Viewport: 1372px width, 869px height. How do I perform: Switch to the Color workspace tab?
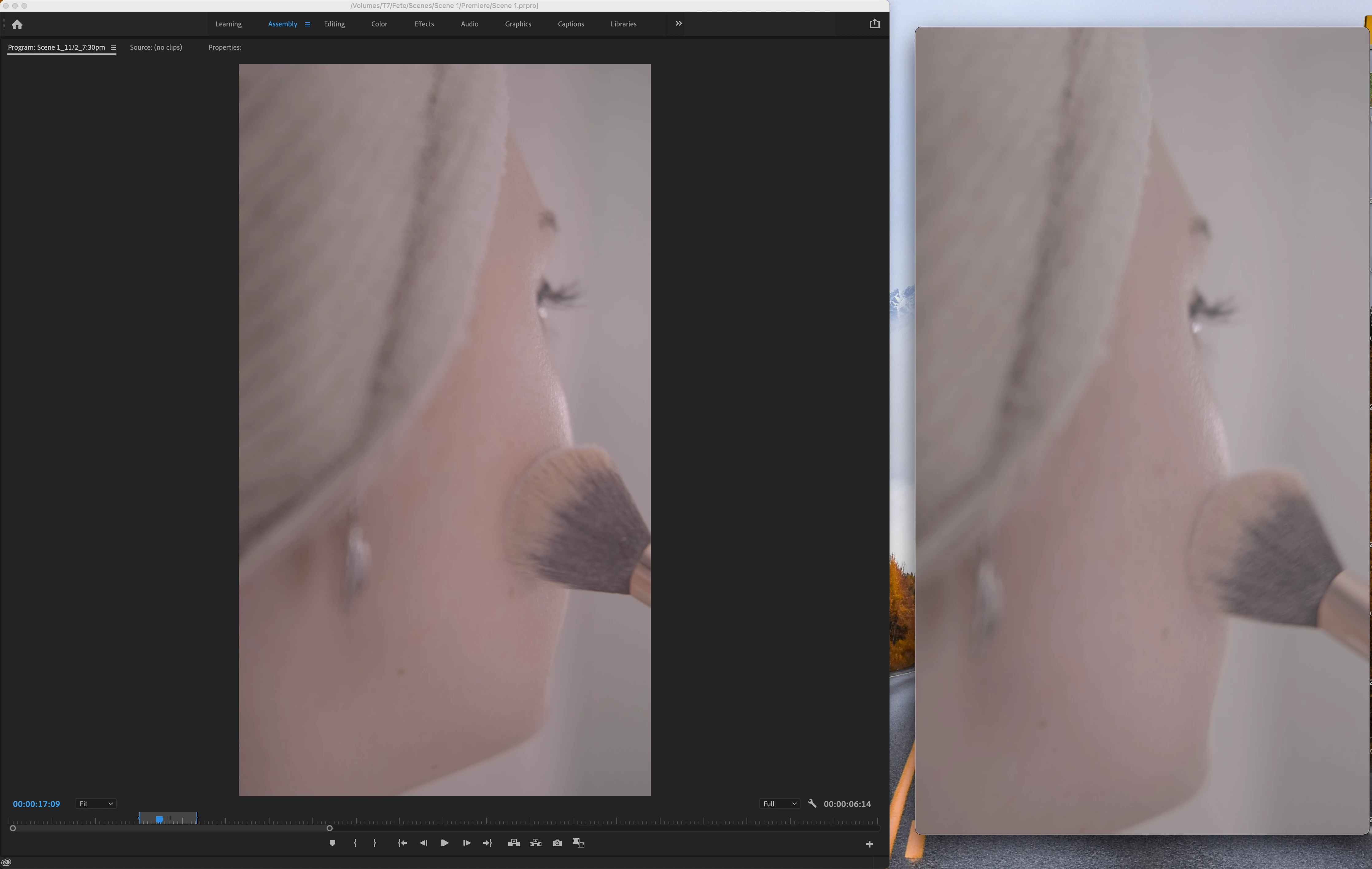click(379, 24)
